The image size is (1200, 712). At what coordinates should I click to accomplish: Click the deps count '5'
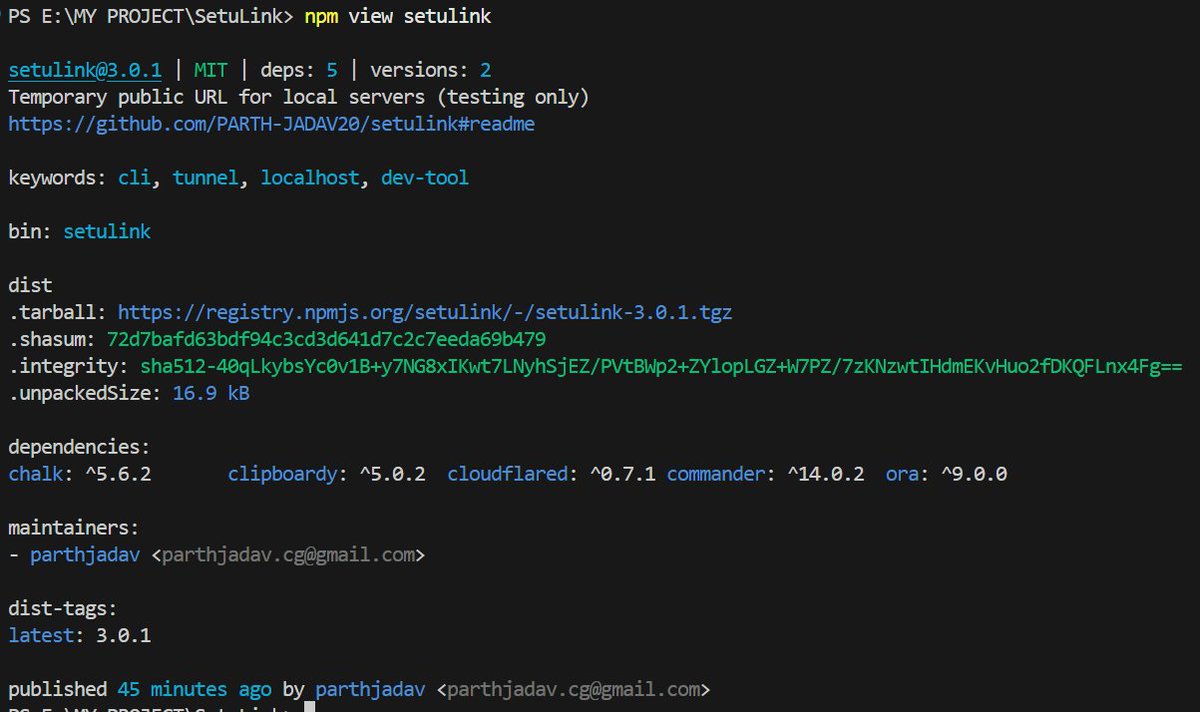(332, 70)
